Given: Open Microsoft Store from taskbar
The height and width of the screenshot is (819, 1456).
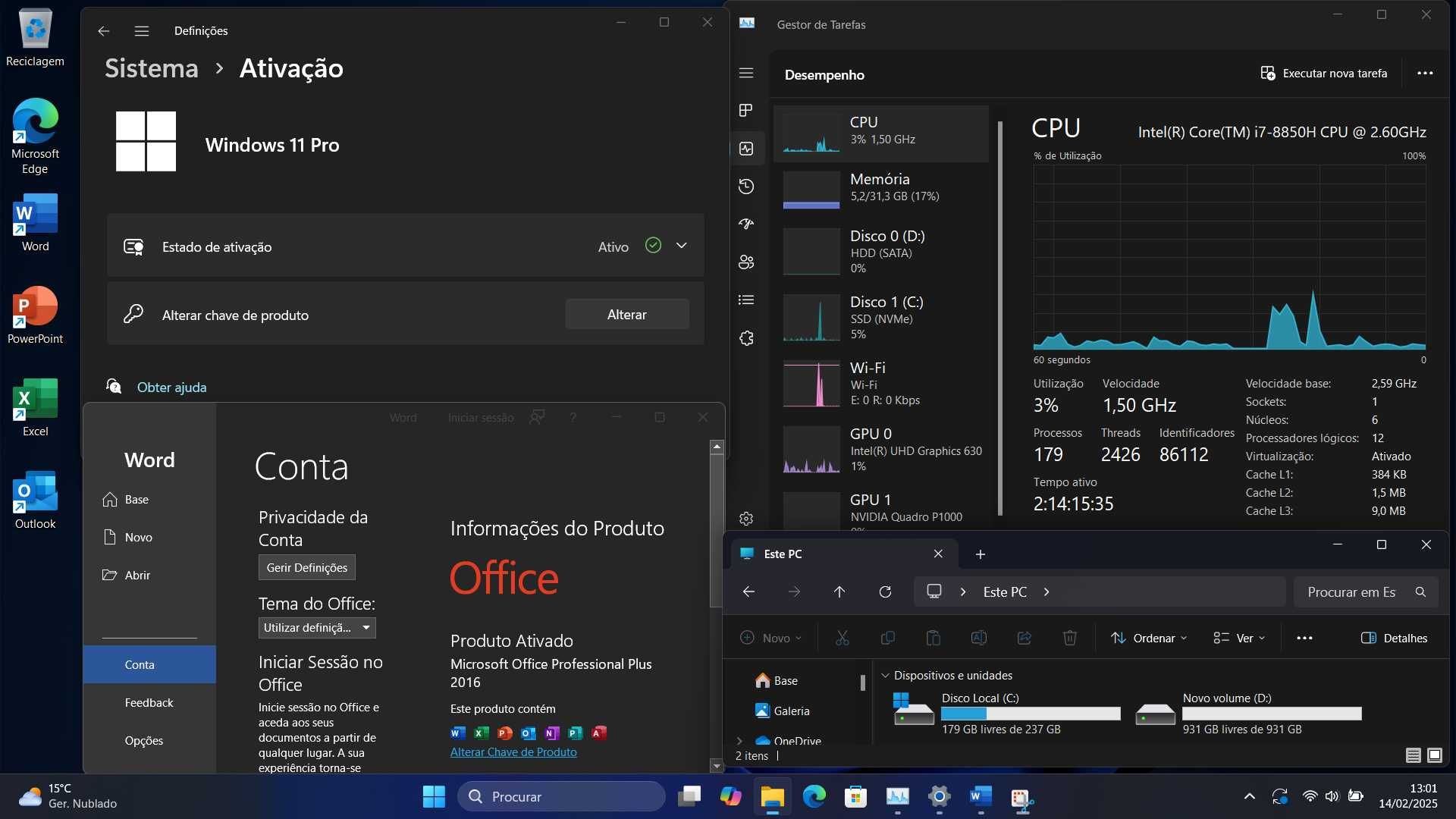Looking at the screenshot, I should (855, 797).
